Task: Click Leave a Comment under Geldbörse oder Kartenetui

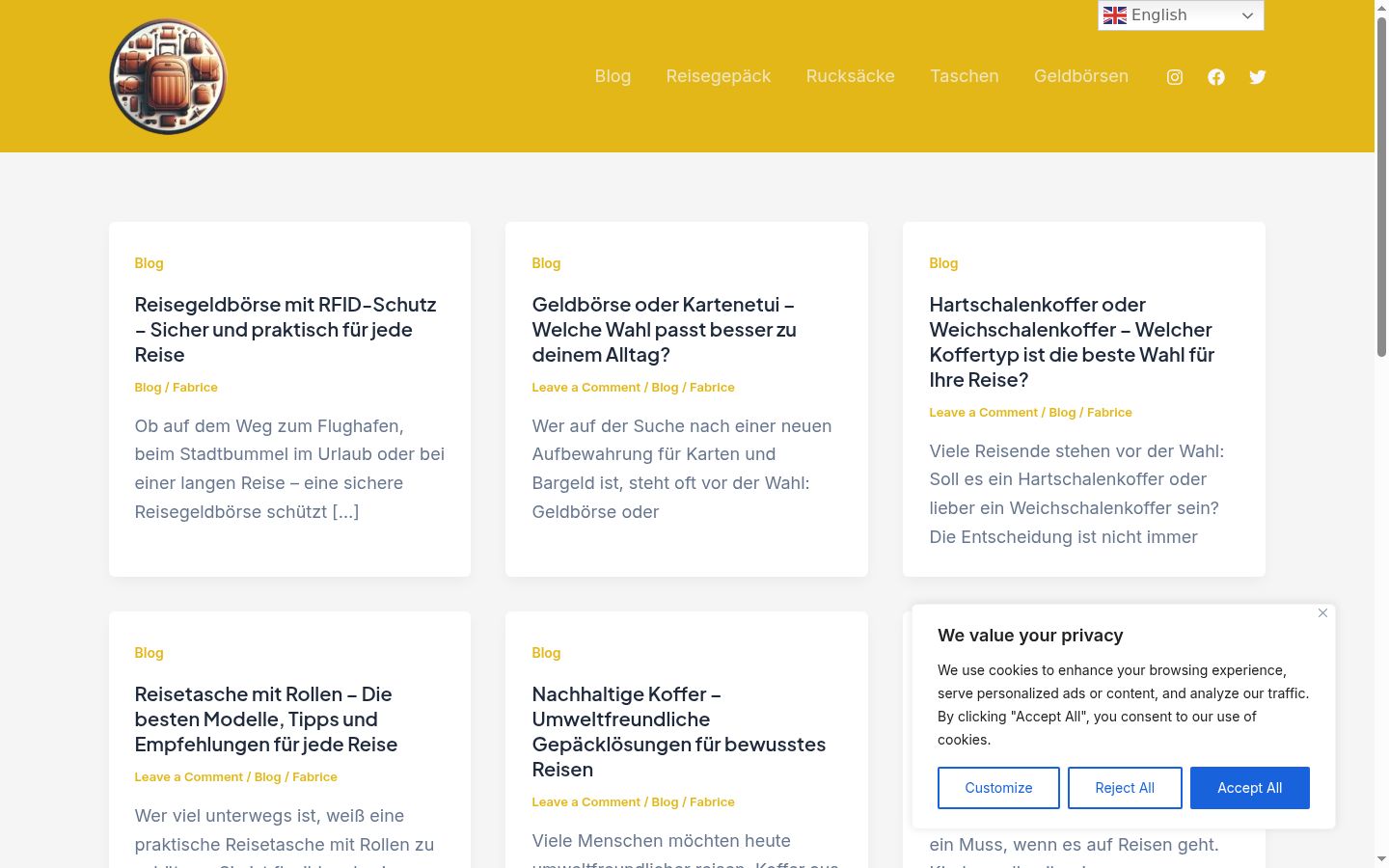Action: [586, 388]
